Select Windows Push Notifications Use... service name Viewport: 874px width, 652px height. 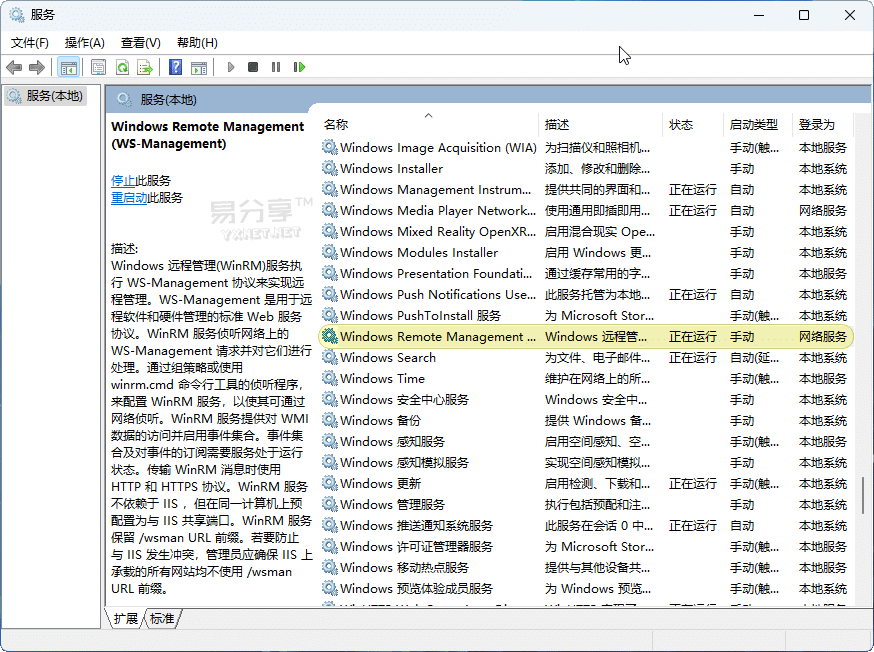pyautogui.click(x=438, y=294)
